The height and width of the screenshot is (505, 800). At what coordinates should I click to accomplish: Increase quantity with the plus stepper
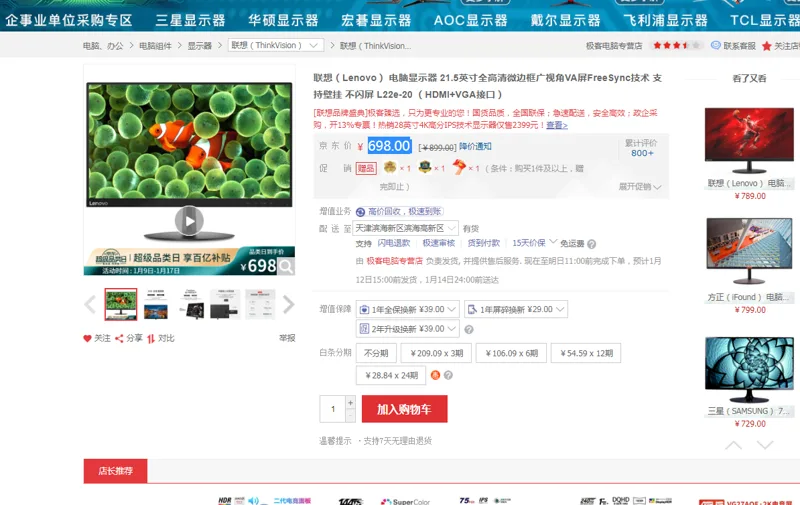(x=351, y=402)
